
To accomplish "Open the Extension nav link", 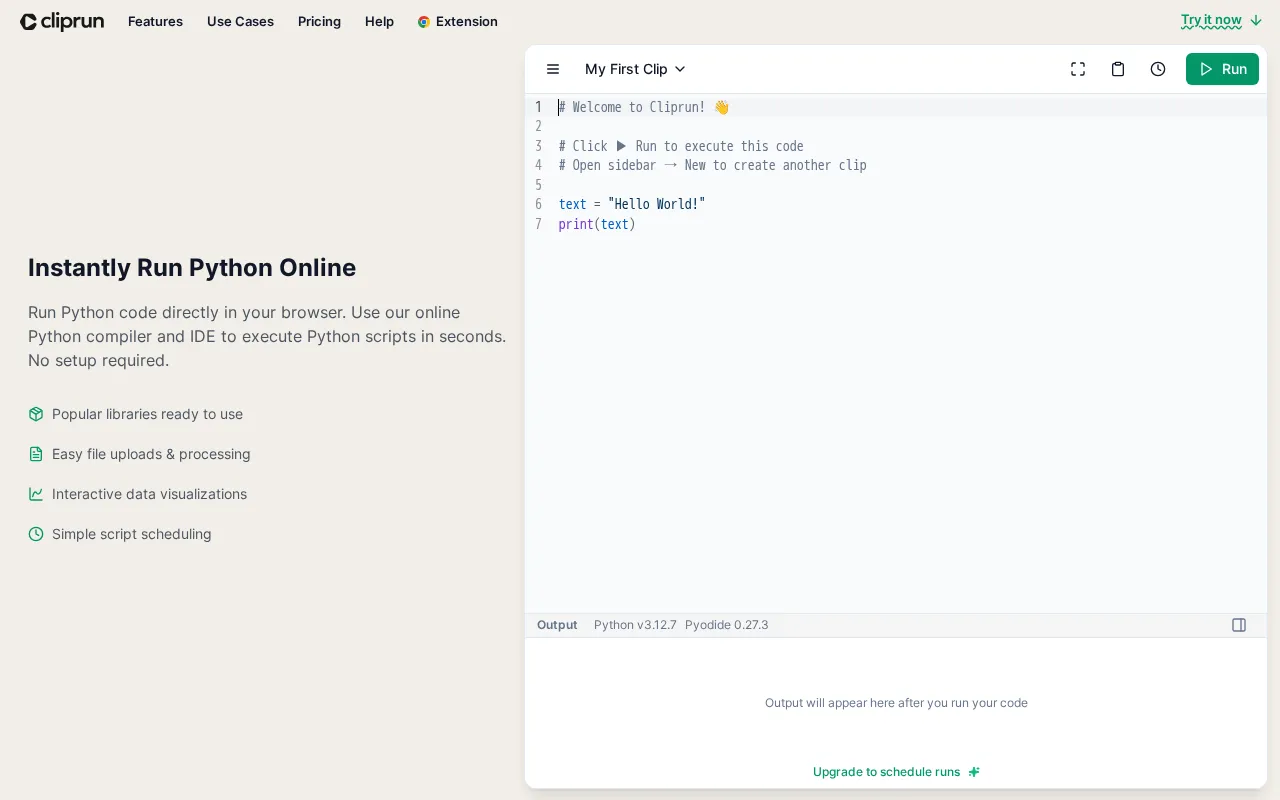I will 458,21.
